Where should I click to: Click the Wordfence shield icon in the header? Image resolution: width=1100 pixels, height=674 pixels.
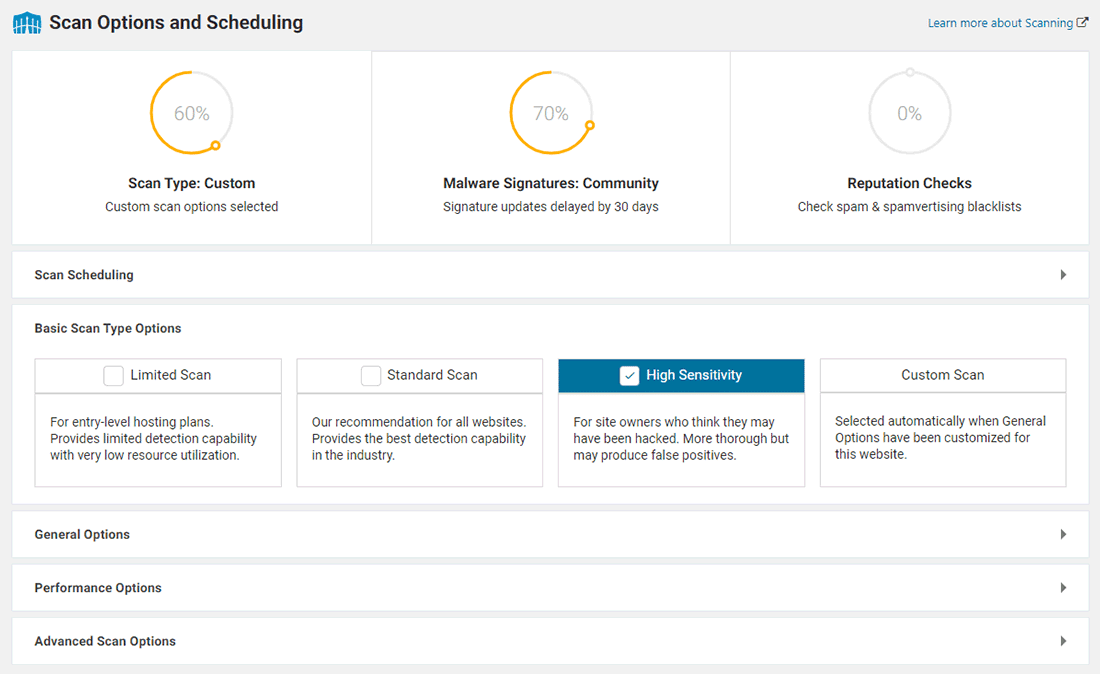(x=26, y=22)
